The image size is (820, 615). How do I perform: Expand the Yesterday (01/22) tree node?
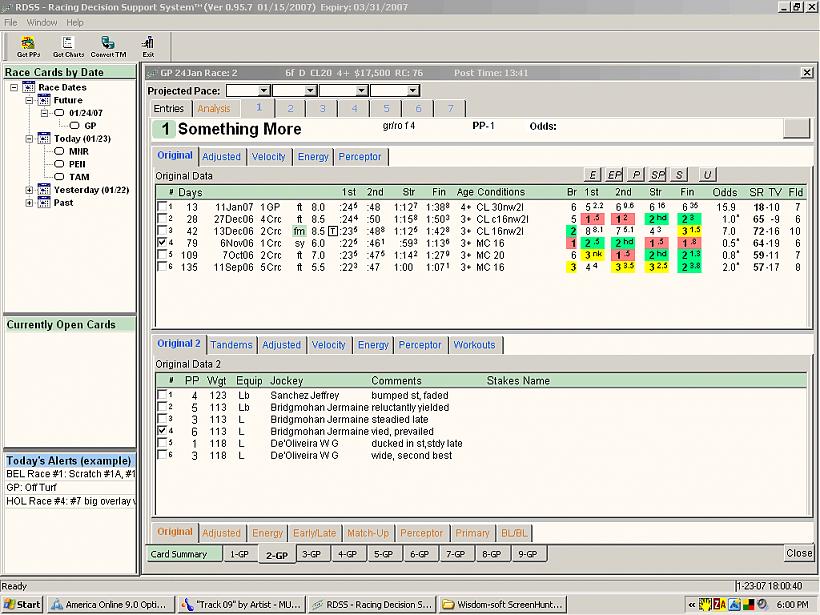point(29,190)
